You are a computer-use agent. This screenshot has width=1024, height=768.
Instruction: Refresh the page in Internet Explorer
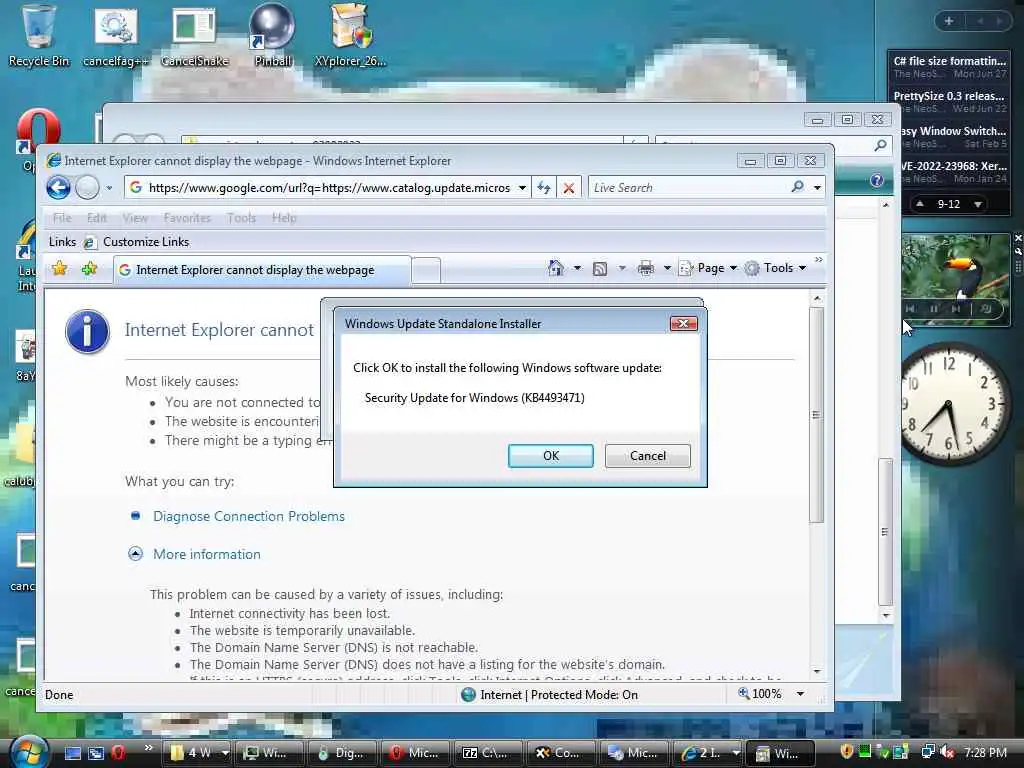coord(543,188)
